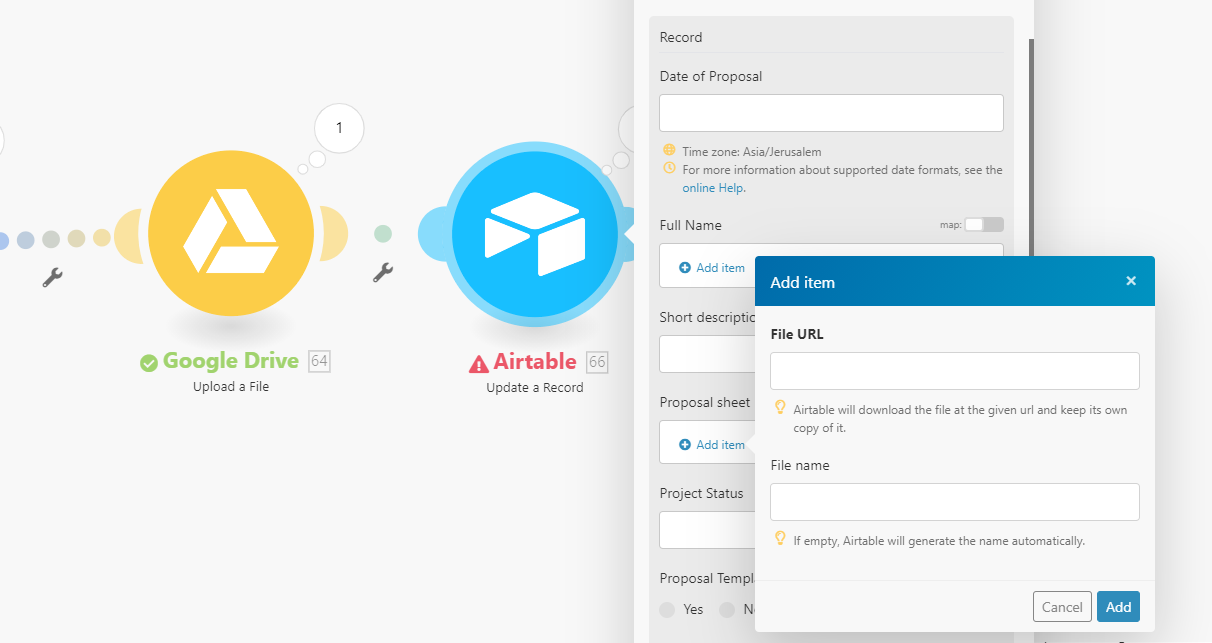Screen dimensions: 1212x643
Task: Open the online Help link
Action: pyautogui.click(x=713, y=188)
